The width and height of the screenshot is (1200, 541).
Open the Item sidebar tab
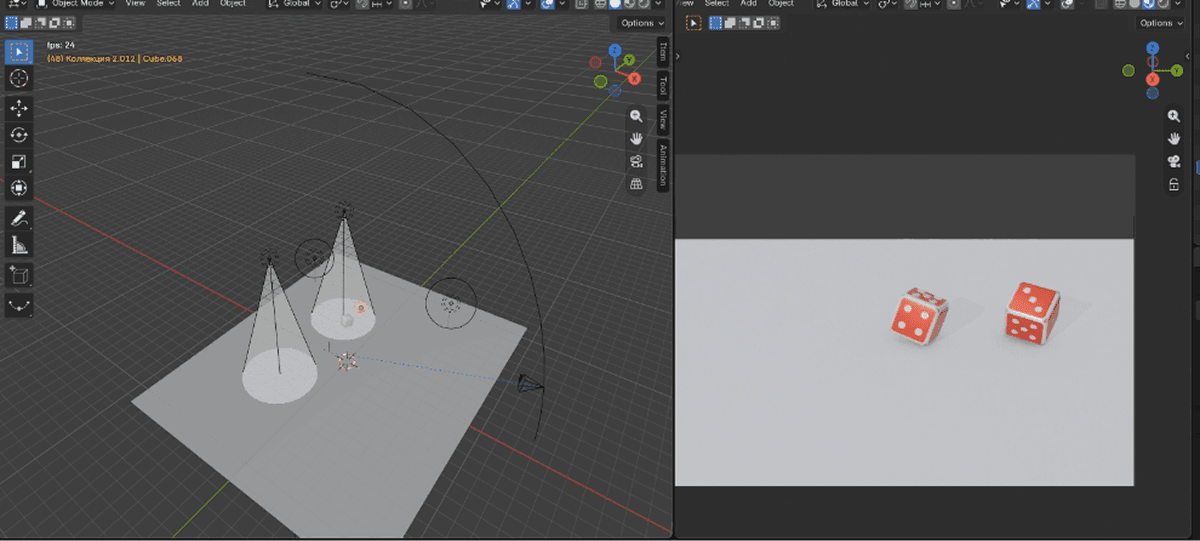[663, 53]
